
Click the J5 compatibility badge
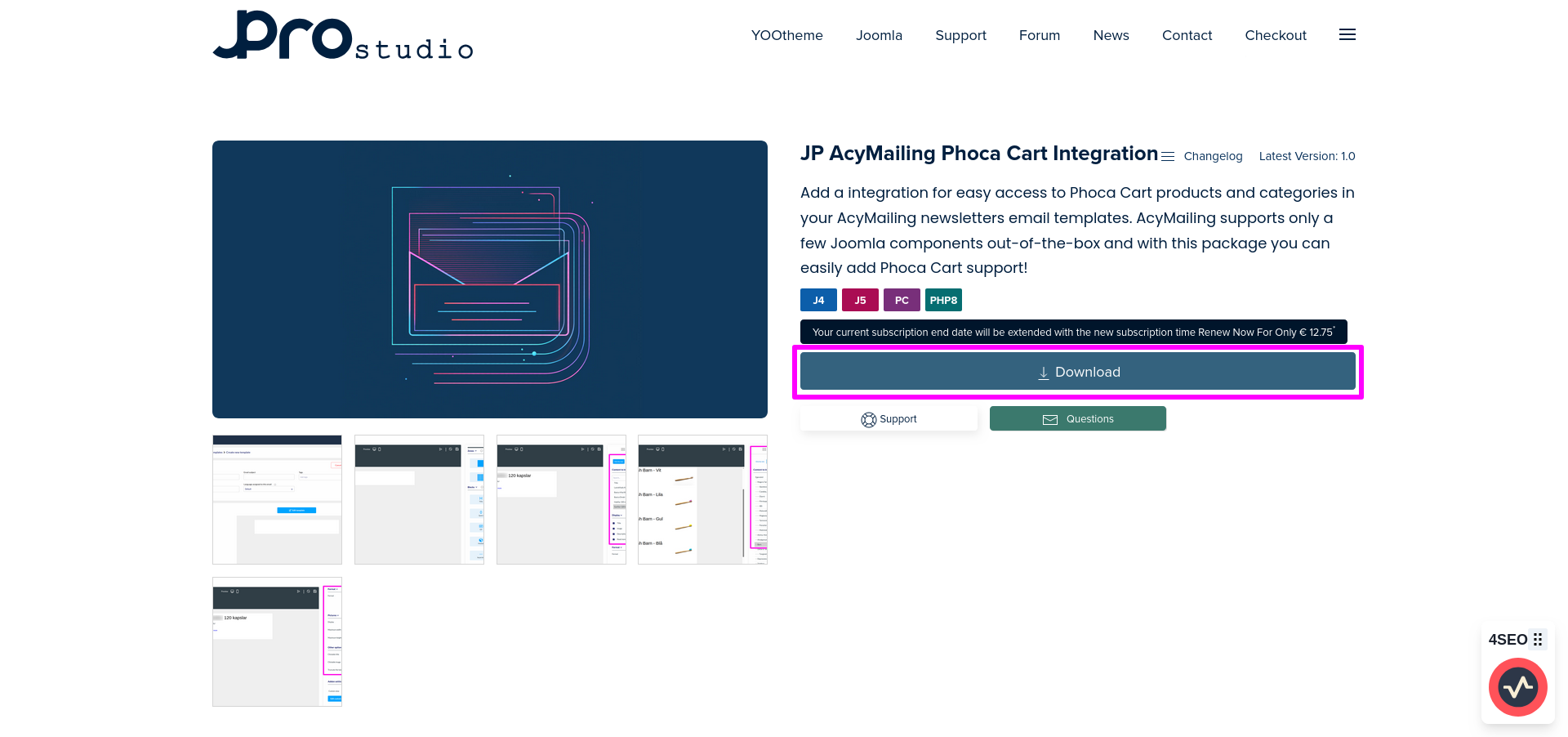[860, 300]
